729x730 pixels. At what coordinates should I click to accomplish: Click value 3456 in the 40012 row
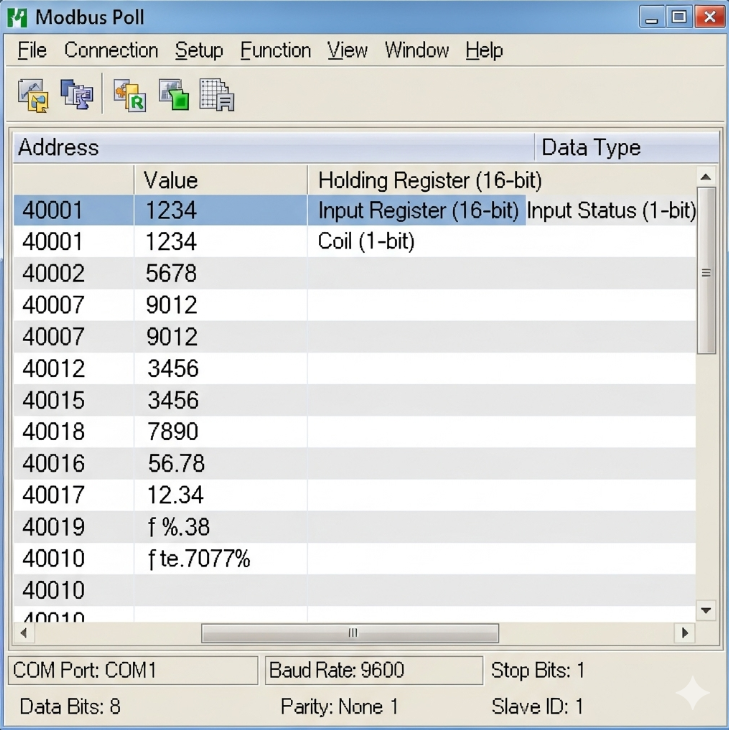coord(221,368)
